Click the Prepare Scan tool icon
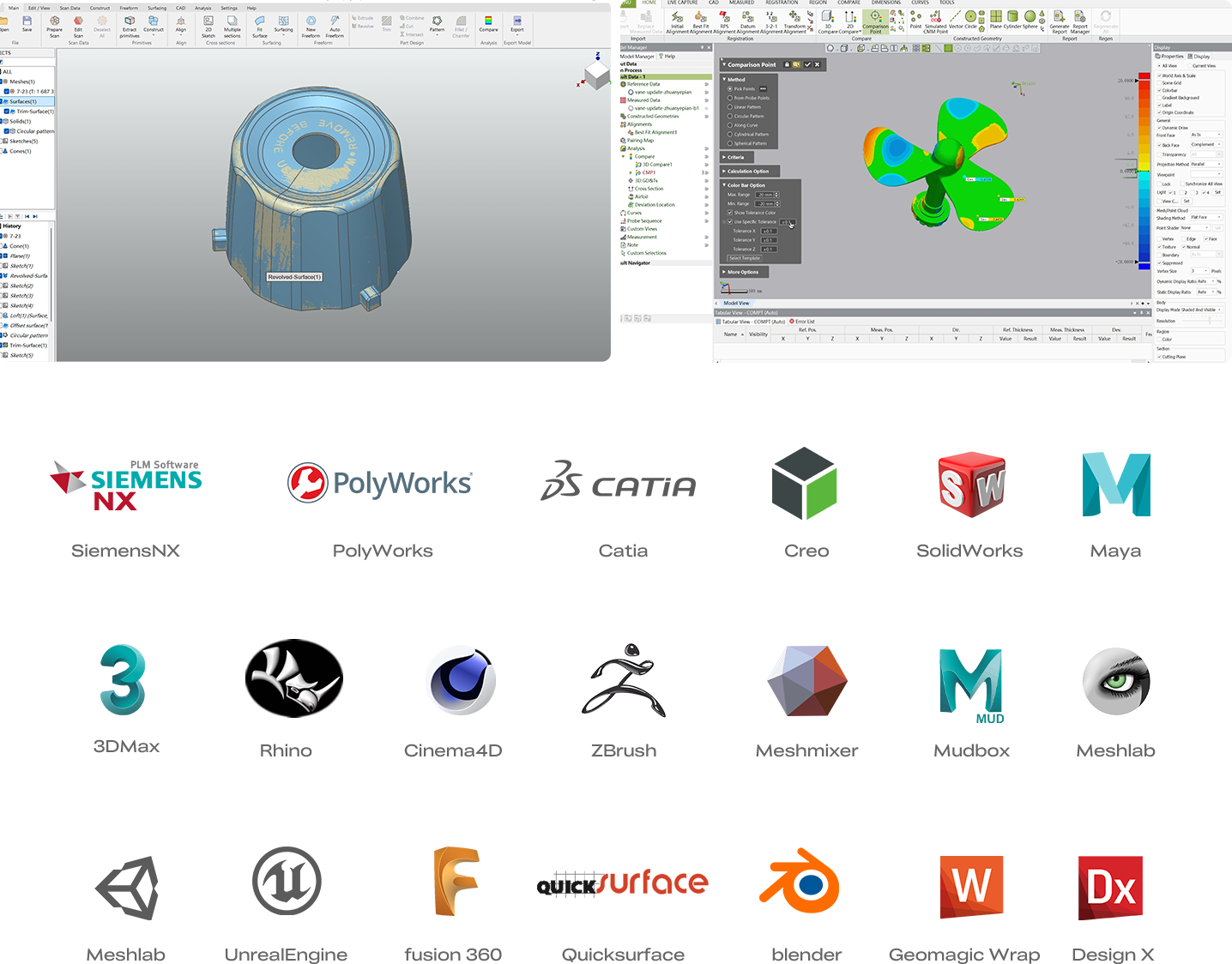 (x=54, y=22)
